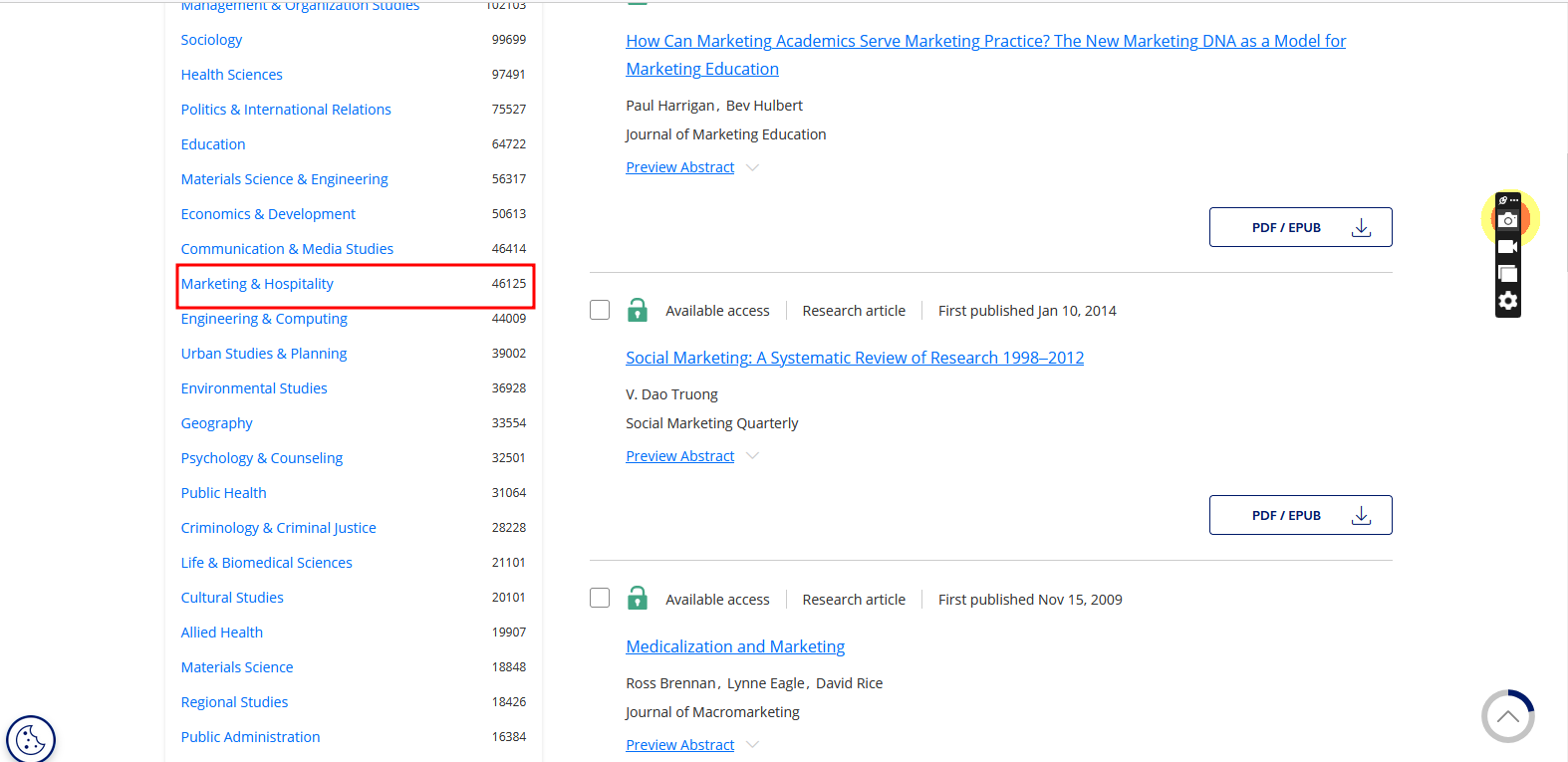Open Medicalization and Marketing article link
The image size is (1568, 762).
pos(735,646)
